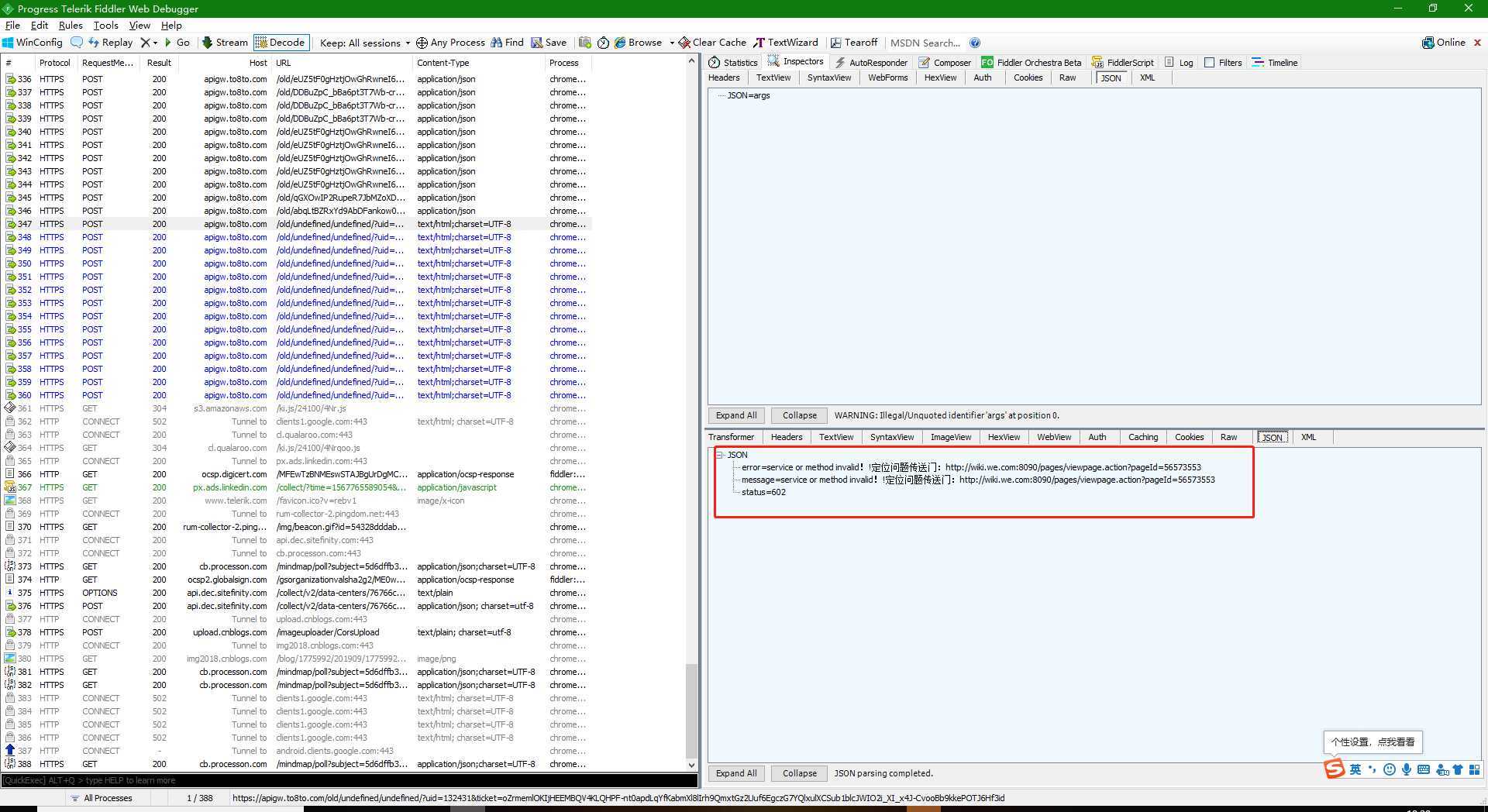1488x812 pixels.
Task: Select the request WebForms tab
Action: pyautogui.click(x=887, y=77)
